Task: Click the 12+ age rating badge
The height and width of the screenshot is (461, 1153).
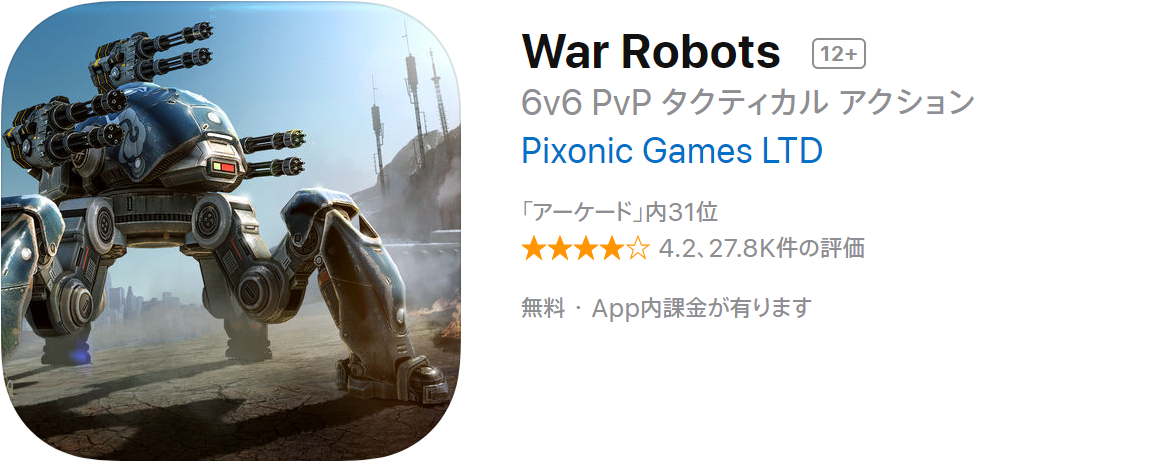Action: pos(838,54)
